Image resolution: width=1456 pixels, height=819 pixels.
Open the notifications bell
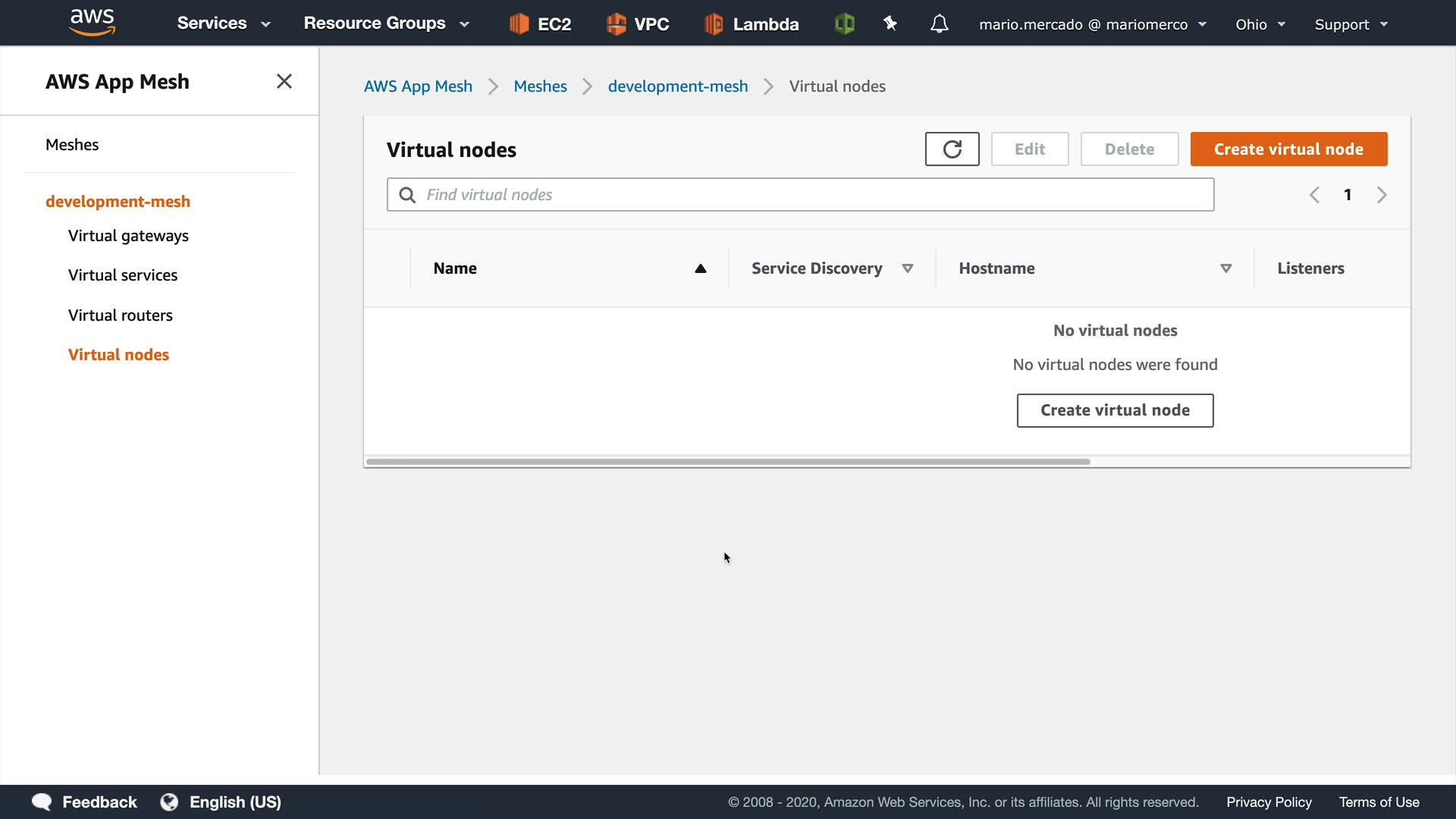coord(939,24)
